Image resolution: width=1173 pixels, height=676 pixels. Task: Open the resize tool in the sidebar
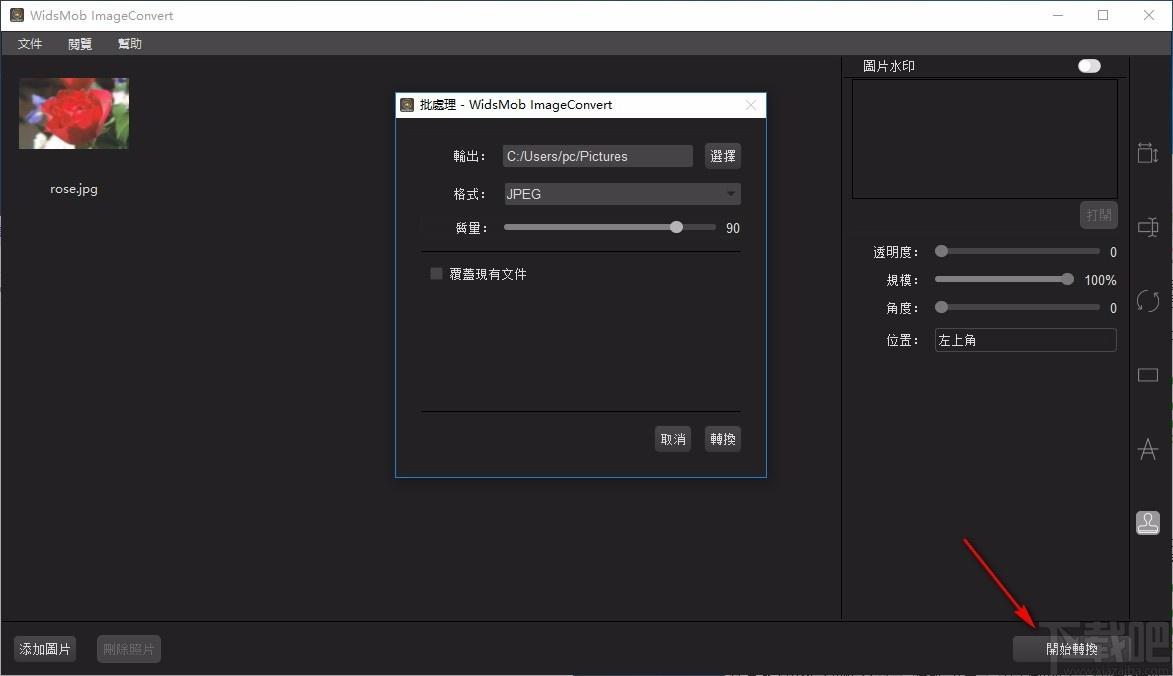[x=1148, y=153]
